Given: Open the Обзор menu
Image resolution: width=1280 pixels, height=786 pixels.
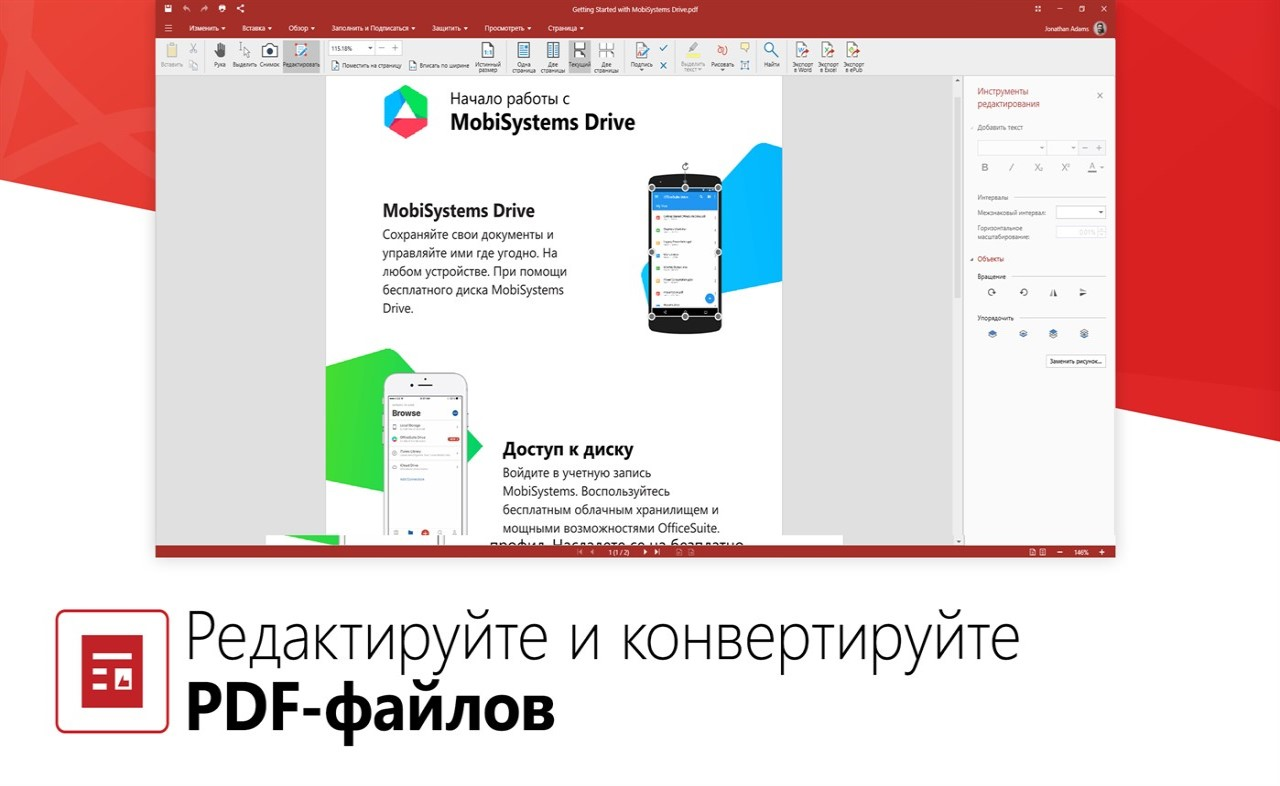Looking at the screenshot, I should (301, 28).
